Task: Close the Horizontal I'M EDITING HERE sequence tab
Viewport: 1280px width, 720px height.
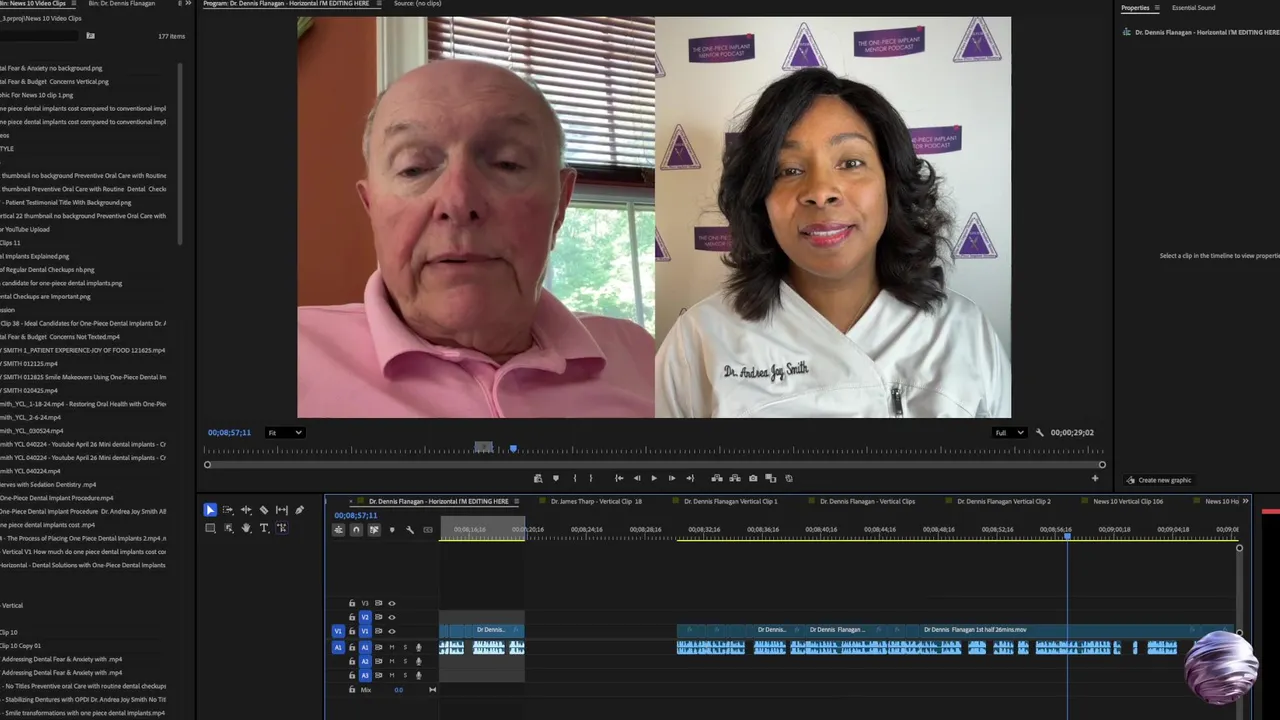Action: pos(351,501)
